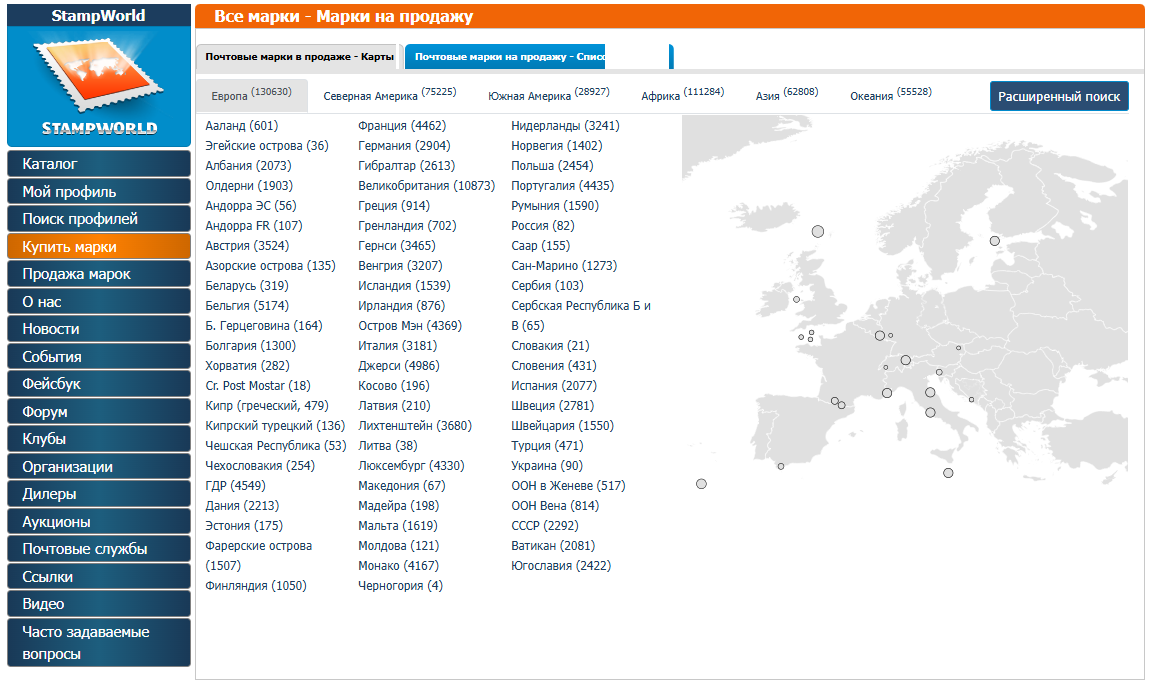The image size is (1158, 681).
Task: Open stamps for Португалия (4435)
Action: click(562, 186)
